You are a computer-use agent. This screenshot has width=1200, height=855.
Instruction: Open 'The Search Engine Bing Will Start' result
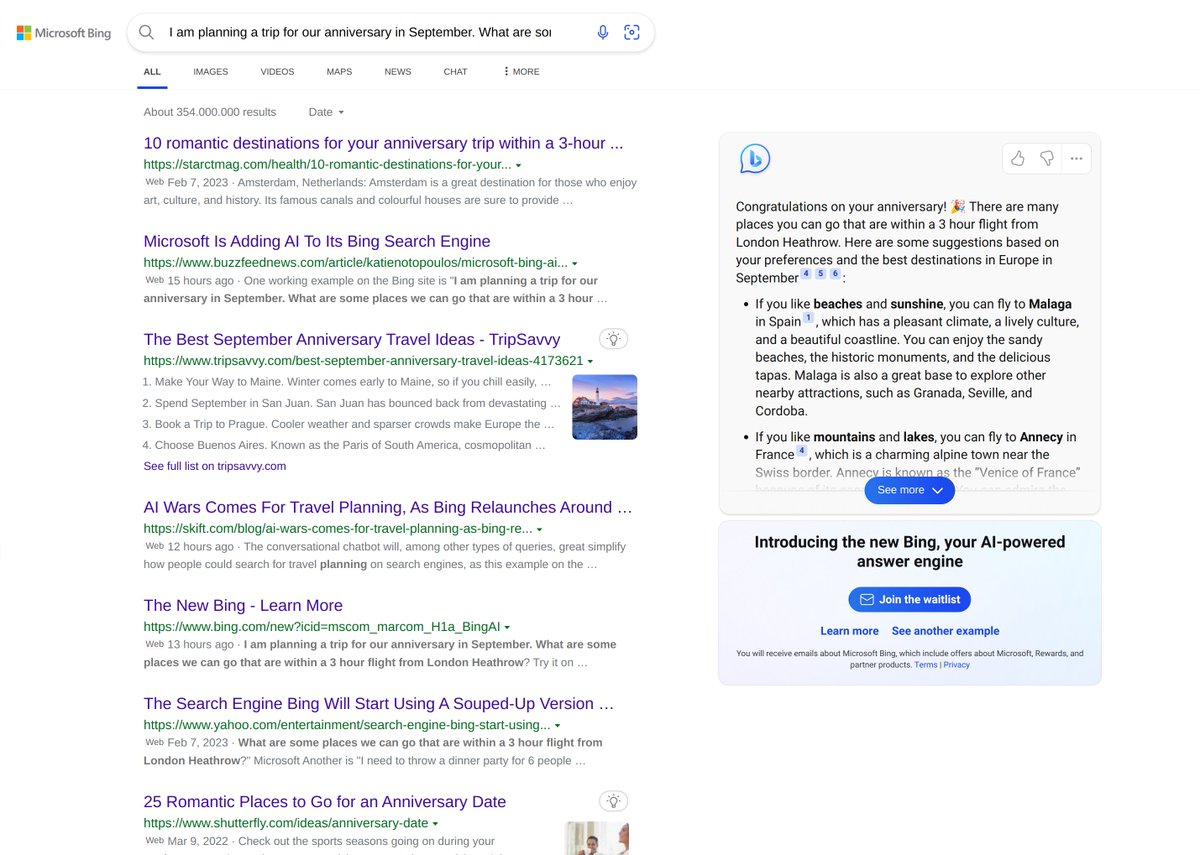click(x=379, y=703)
